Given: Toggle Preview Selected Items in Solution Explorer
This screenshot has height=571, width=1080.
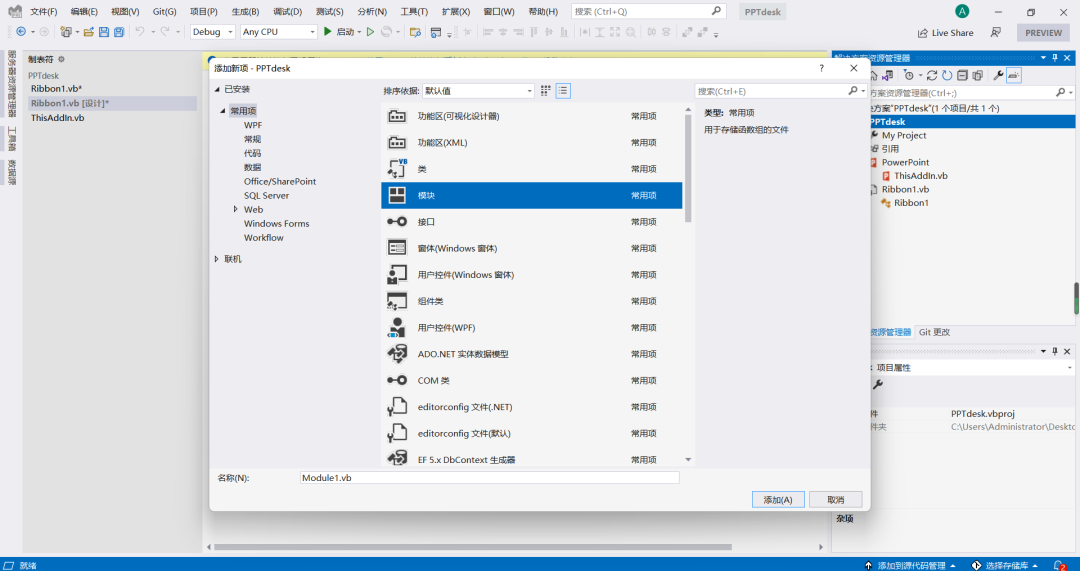Looking at the screenshot, I should click(1013, 75).
